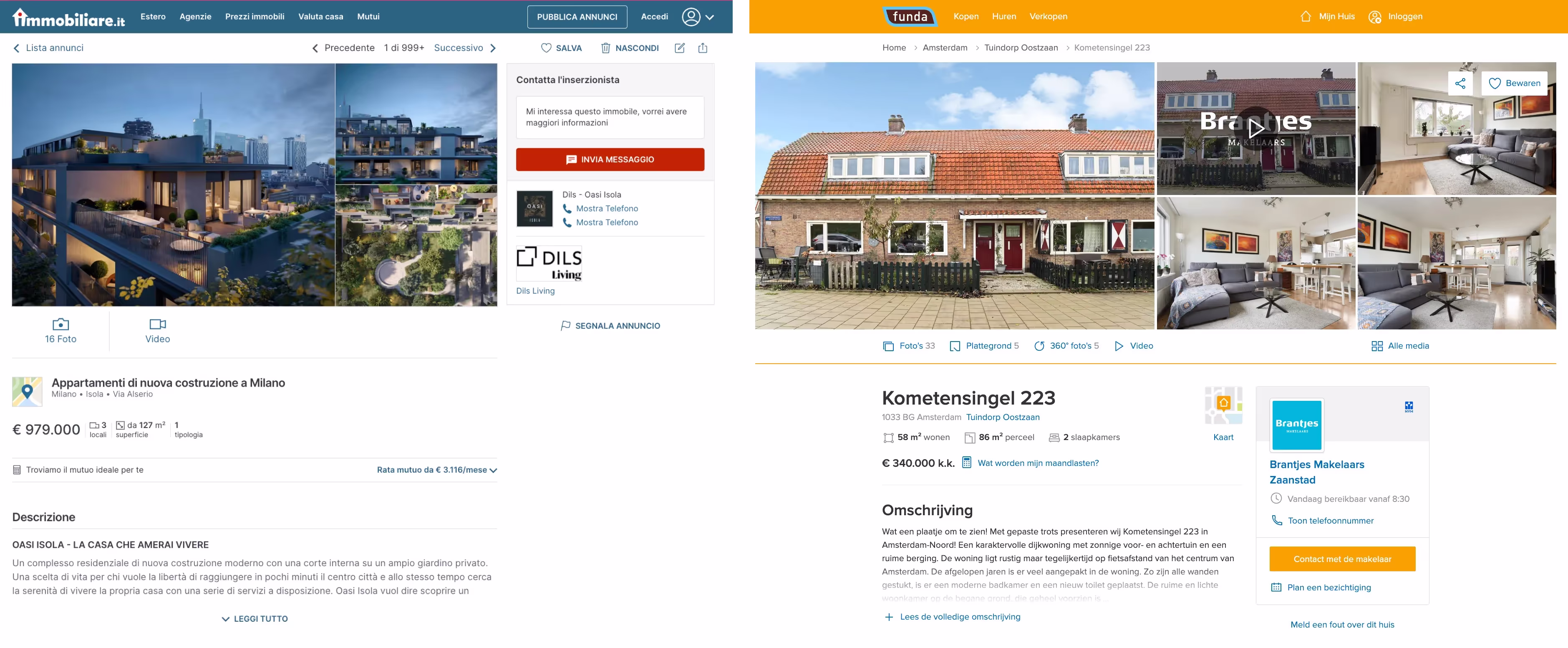
Task: Expand Lees de volledige omschrijving
Action: pyautogui.click(x=953, y=617)
